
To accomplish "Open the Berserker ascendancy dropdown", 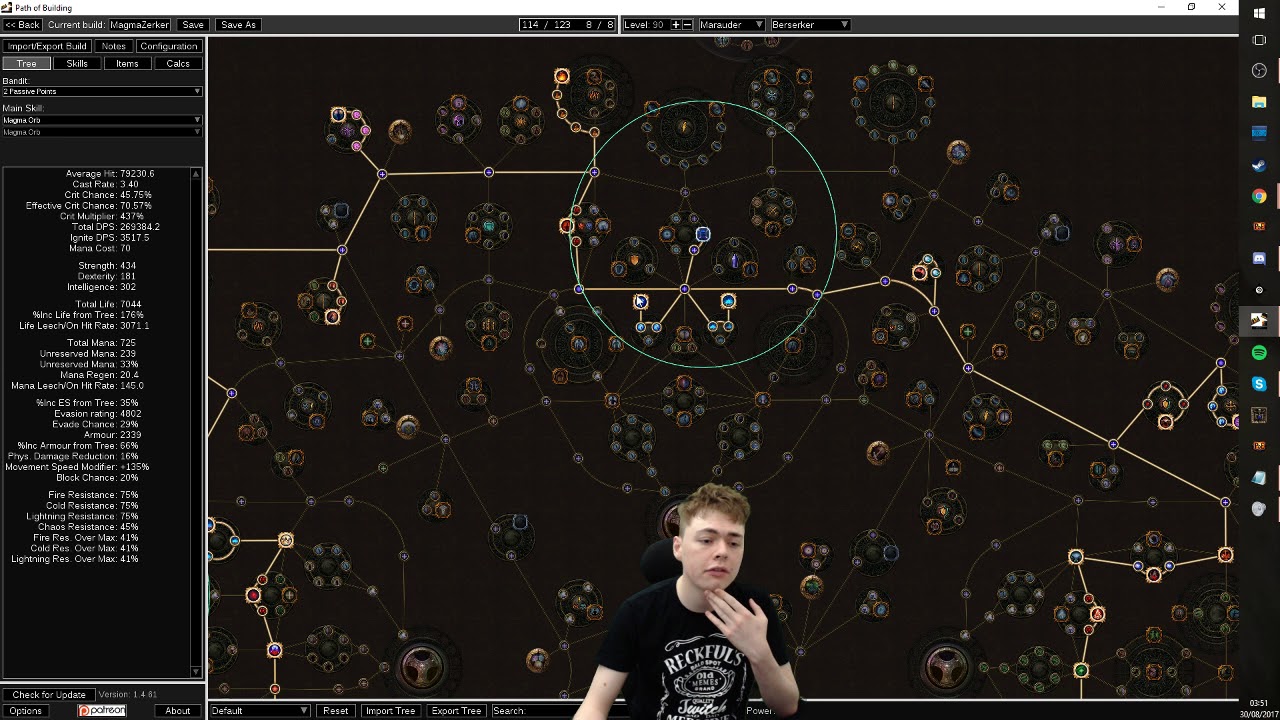I will pos(810,24).
